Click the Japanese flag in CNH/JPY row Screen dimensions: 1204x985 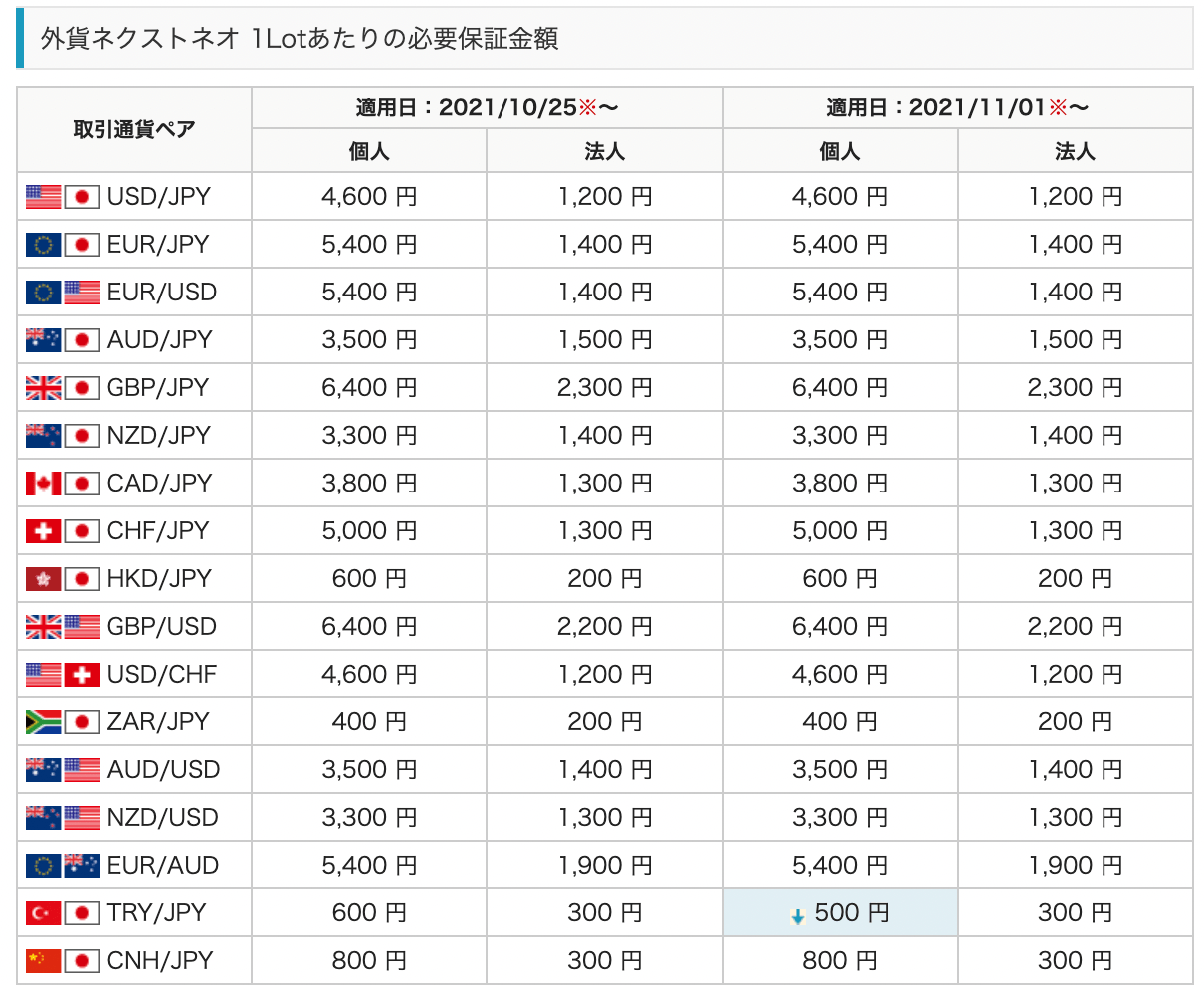coord(82,961)
